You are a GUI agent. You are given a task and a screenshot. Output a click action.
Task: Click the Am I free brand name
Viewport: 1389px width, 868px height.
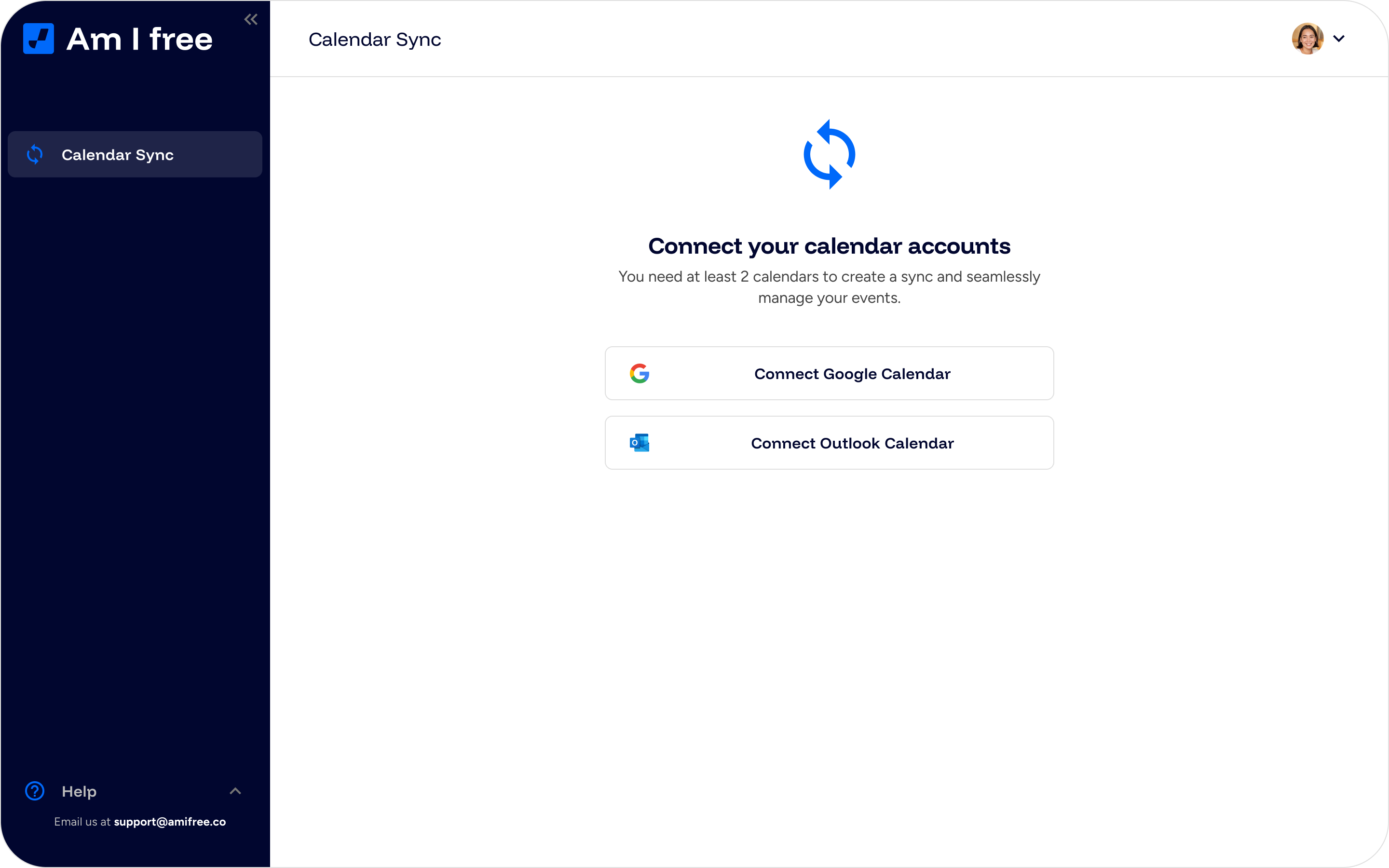[x=139, y=39]
